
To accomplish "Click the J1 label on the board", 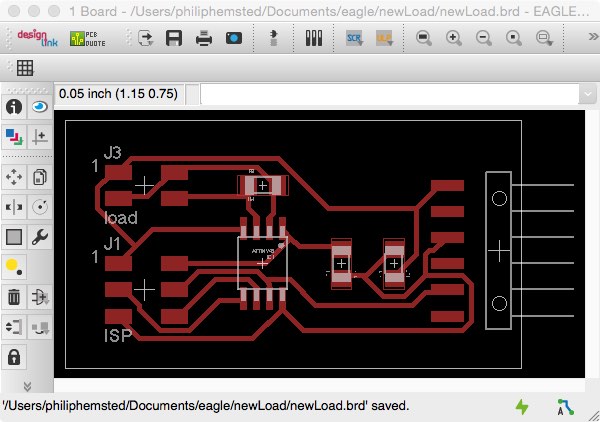I will [x=112, y=244].
